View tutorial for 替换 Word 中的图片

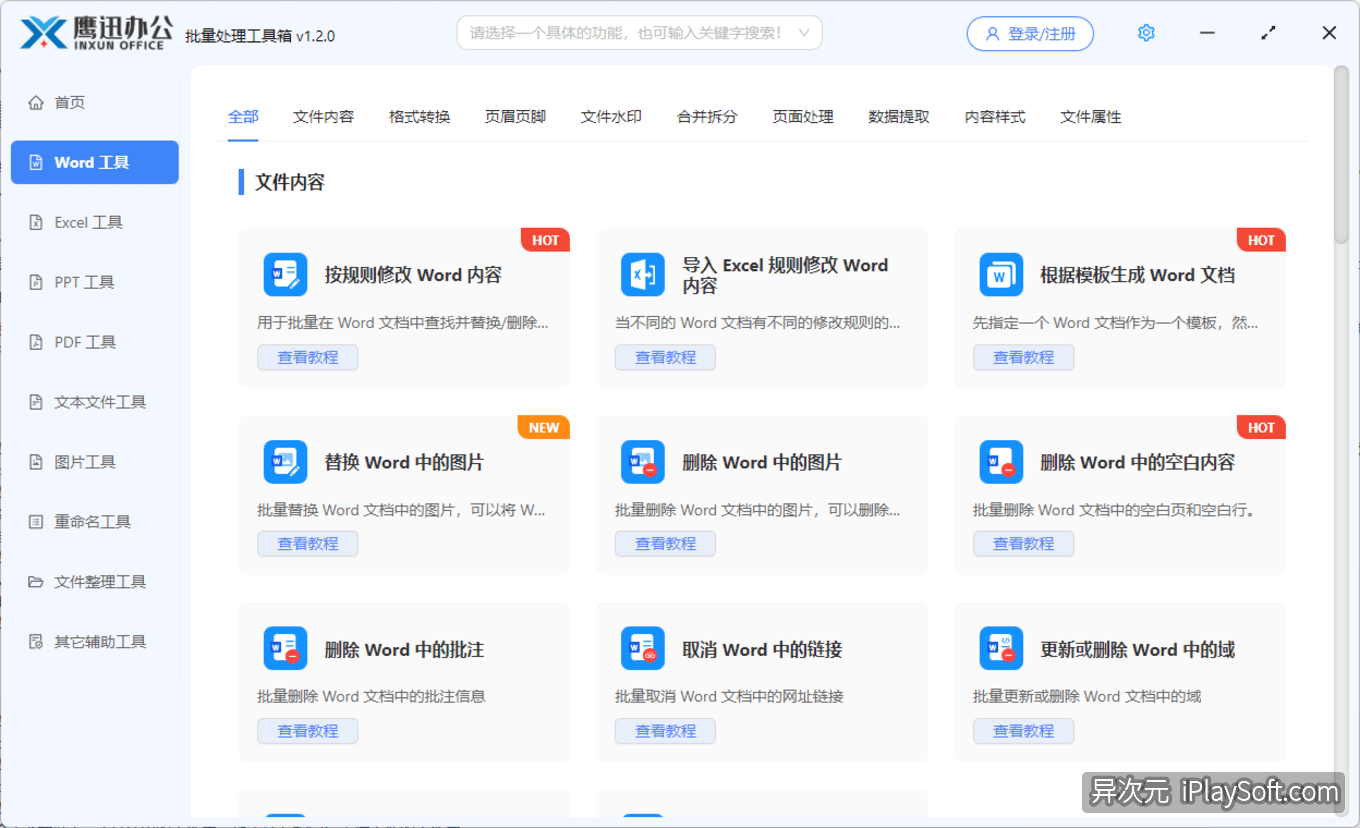tap(308, 544)
